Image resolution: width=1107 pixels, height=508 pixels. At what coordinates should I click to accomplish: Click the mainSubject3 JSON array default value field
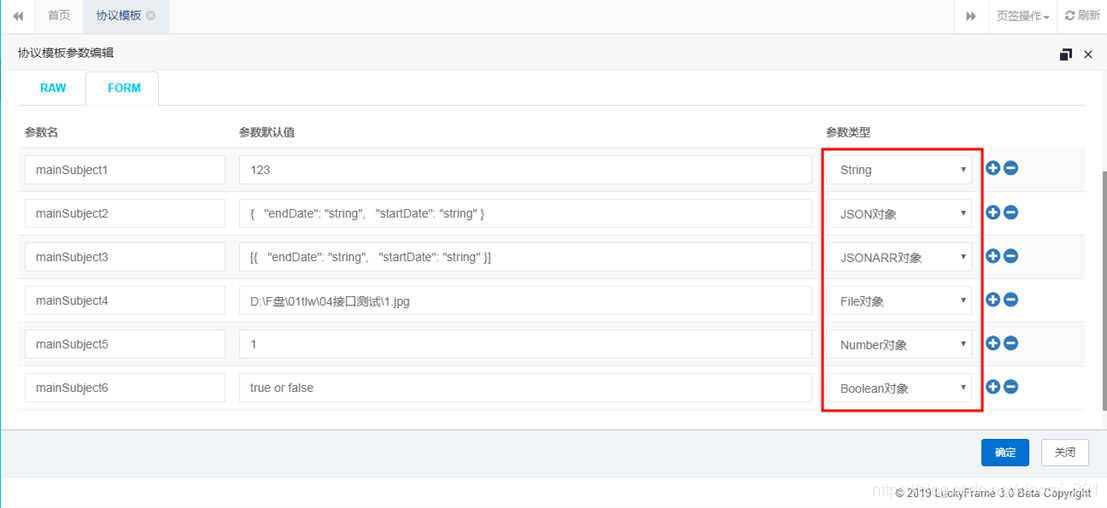(525, 257)
